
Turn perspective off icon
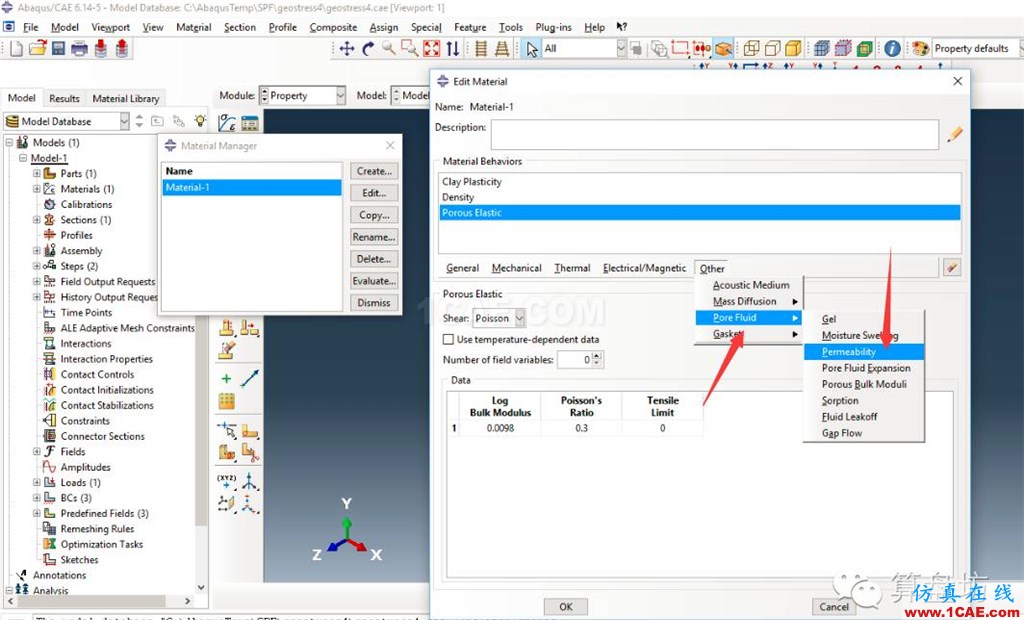click(x=481, y=48)
